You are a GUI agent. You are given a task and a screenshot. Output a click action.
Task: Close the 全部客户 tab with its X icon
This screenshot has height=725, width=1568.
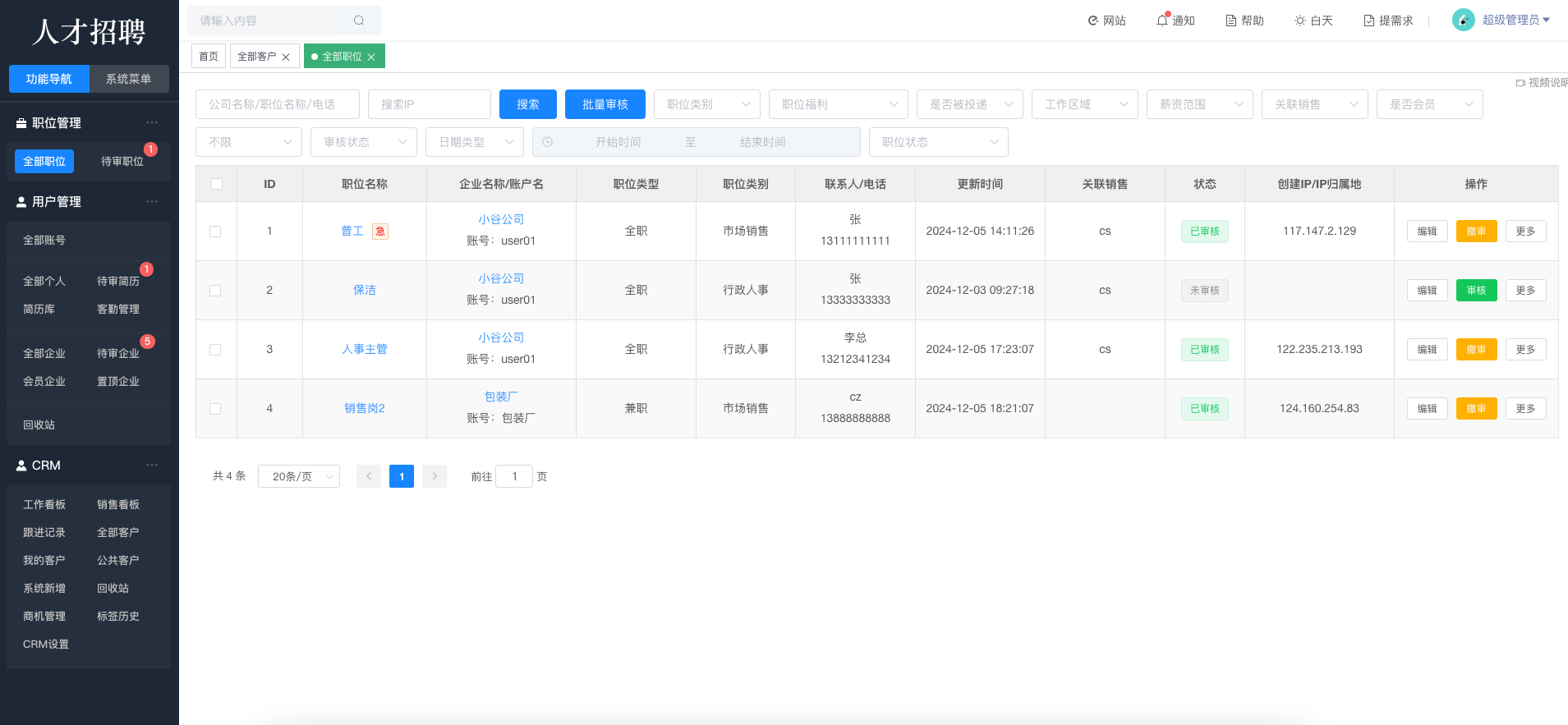pyautogui.click(x=286, y=57)
